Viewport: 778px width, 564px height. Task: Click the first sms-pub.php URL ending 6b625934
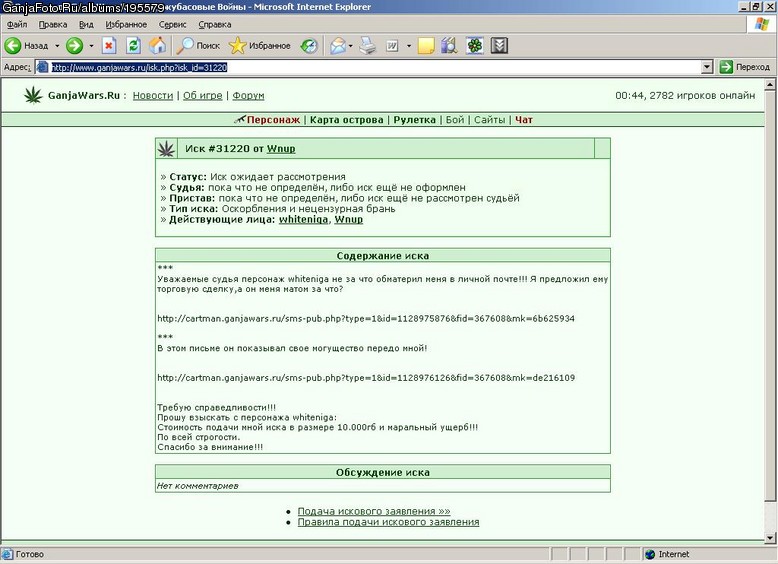(366, 318)
